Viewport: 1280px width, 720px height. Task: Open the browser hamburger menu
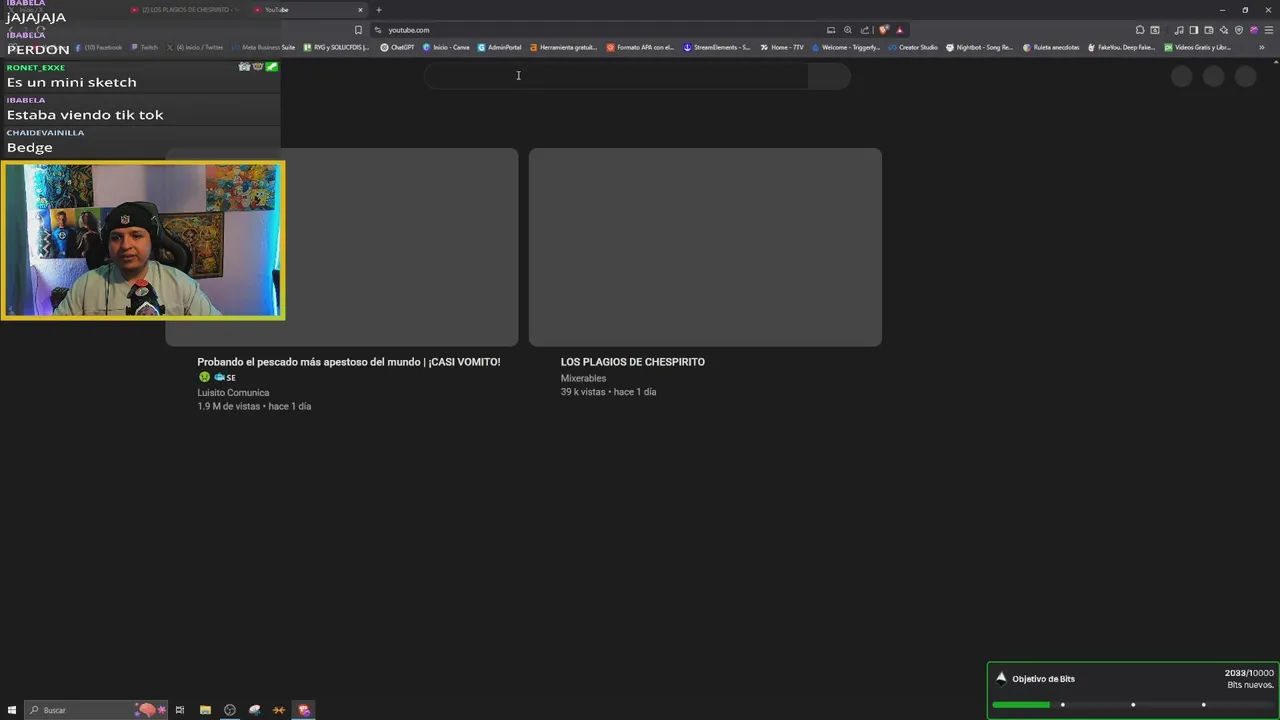coord(1269,30)
